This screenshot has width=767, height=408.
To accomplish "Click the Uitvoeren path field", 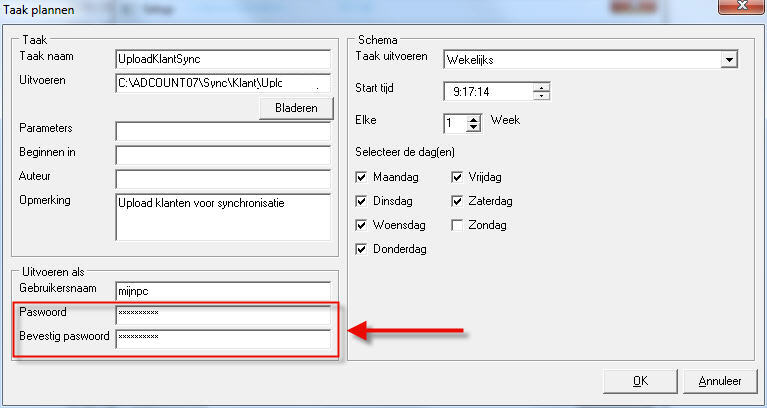I will pyautogui.click(x=223, y=83).
